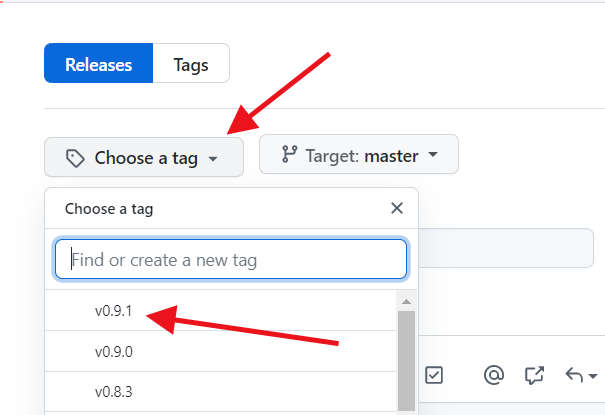Select tag v0.9.1
Screen dimensions: 605x415
[x=221, y=310]
